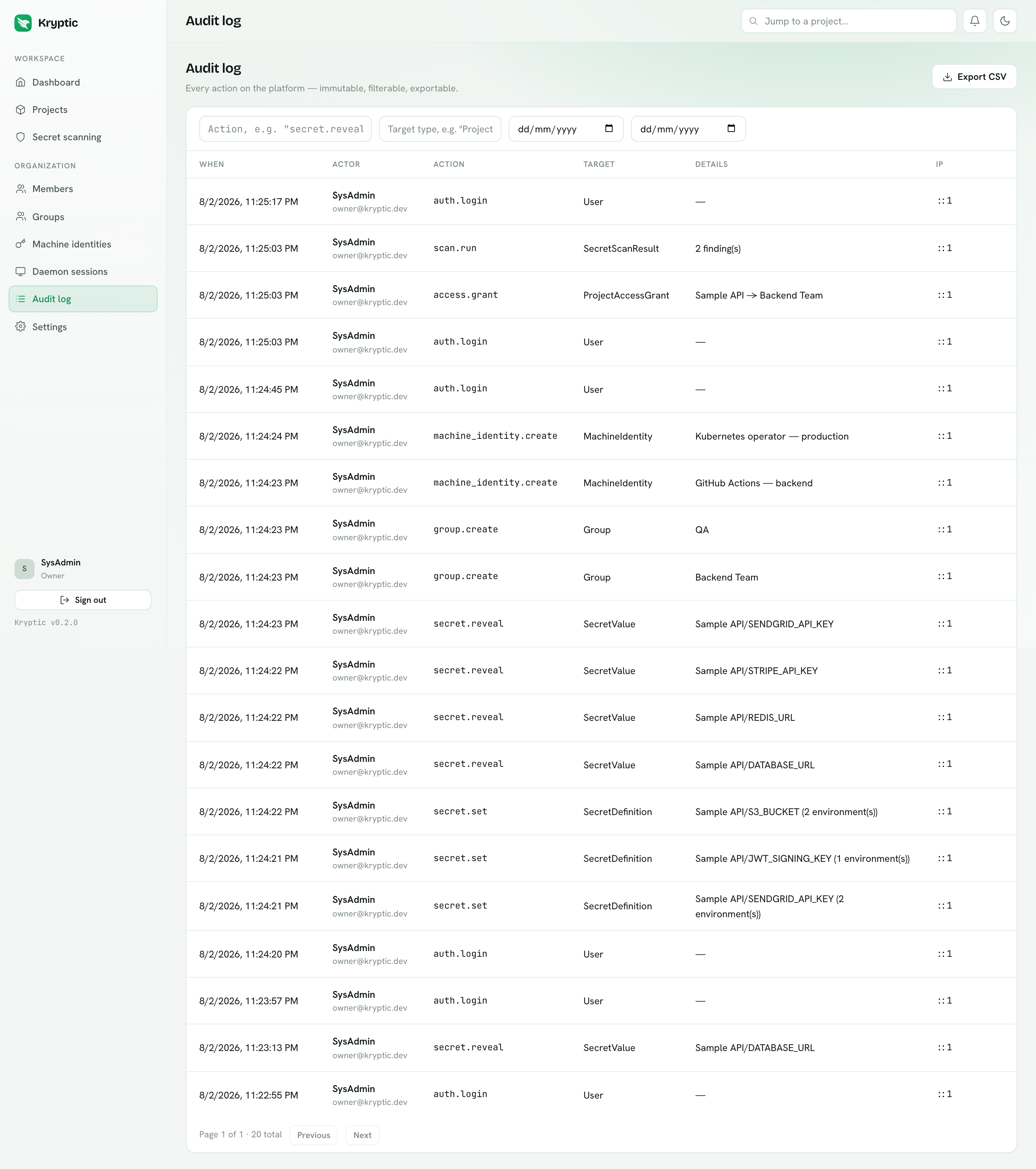Click timestamp 8/2/2026, 11:25:17 PM
Screen dimensions: 1036x1169
249,201
